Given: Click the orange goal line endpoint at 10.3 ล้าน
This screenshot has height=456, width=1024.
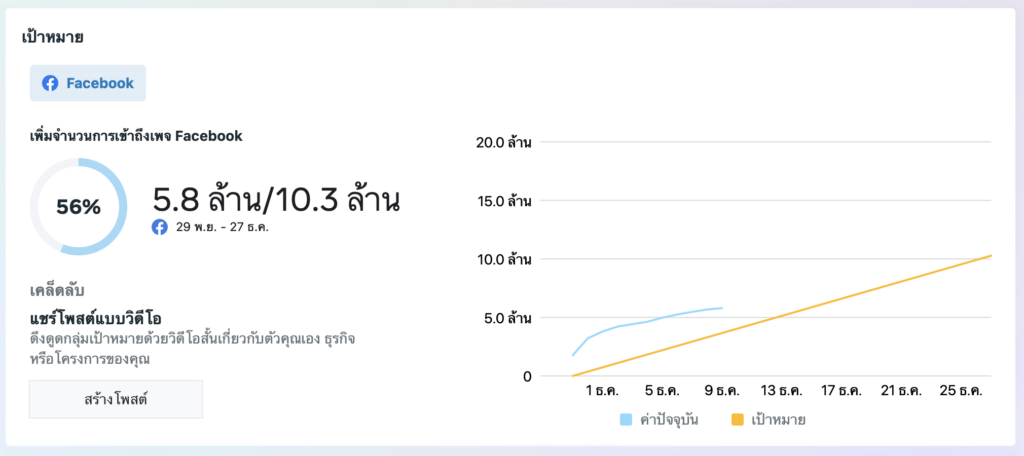Looking at the screenshot, I should (991, 255).
